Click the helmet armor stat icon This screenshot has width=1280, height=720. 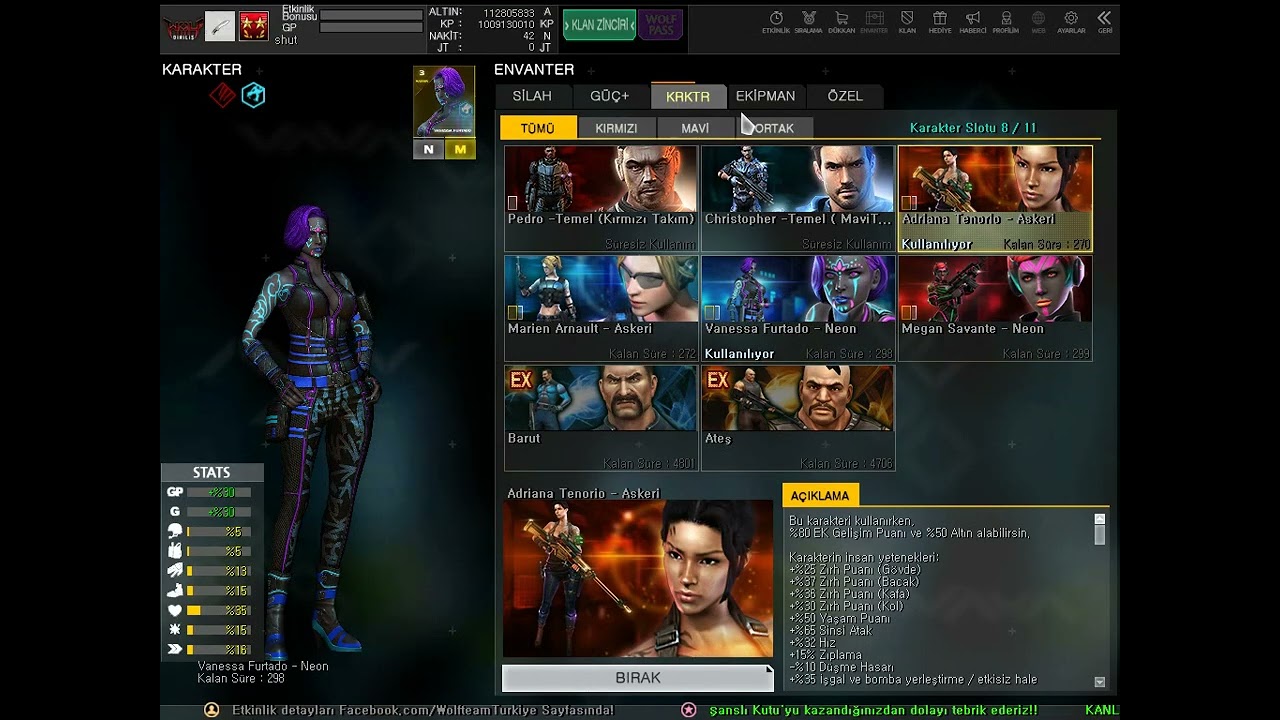click(x=175, y=531)
